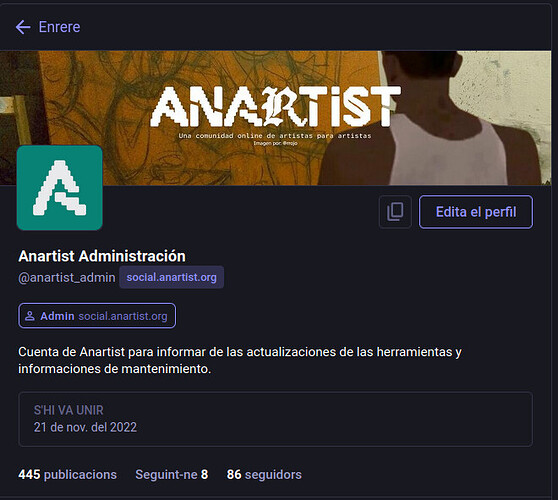Screen dimensions: 558x500
Task: Click the back arrow icon
Action: click(23, 27)
